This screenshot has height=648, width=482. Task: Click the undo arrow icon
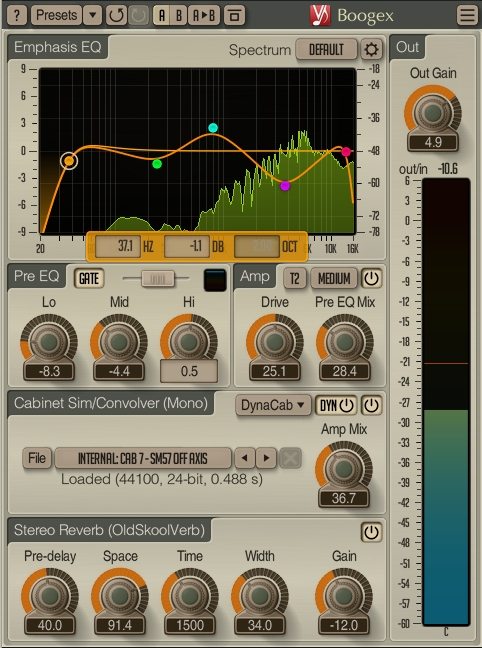(116, 16)
